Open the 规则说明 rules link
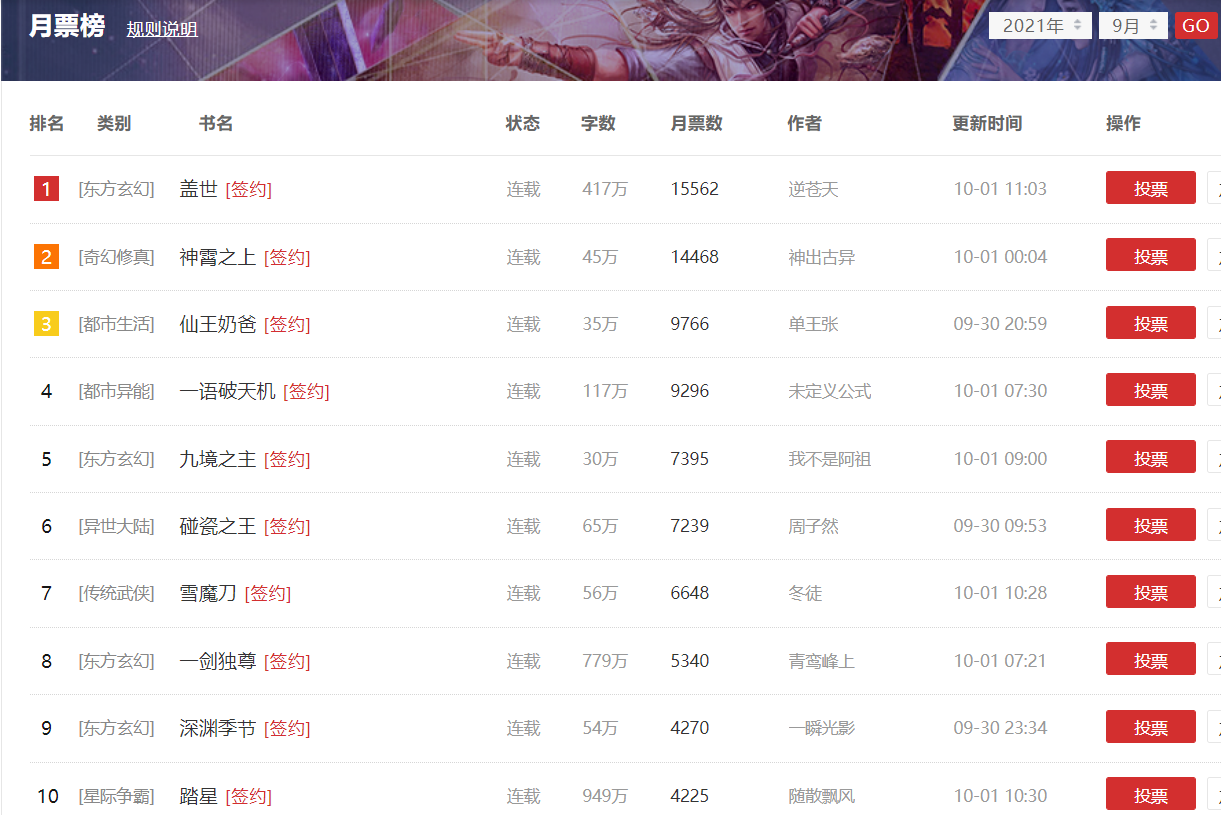The width and height of the screenshot is (1221, 815). 162,29
